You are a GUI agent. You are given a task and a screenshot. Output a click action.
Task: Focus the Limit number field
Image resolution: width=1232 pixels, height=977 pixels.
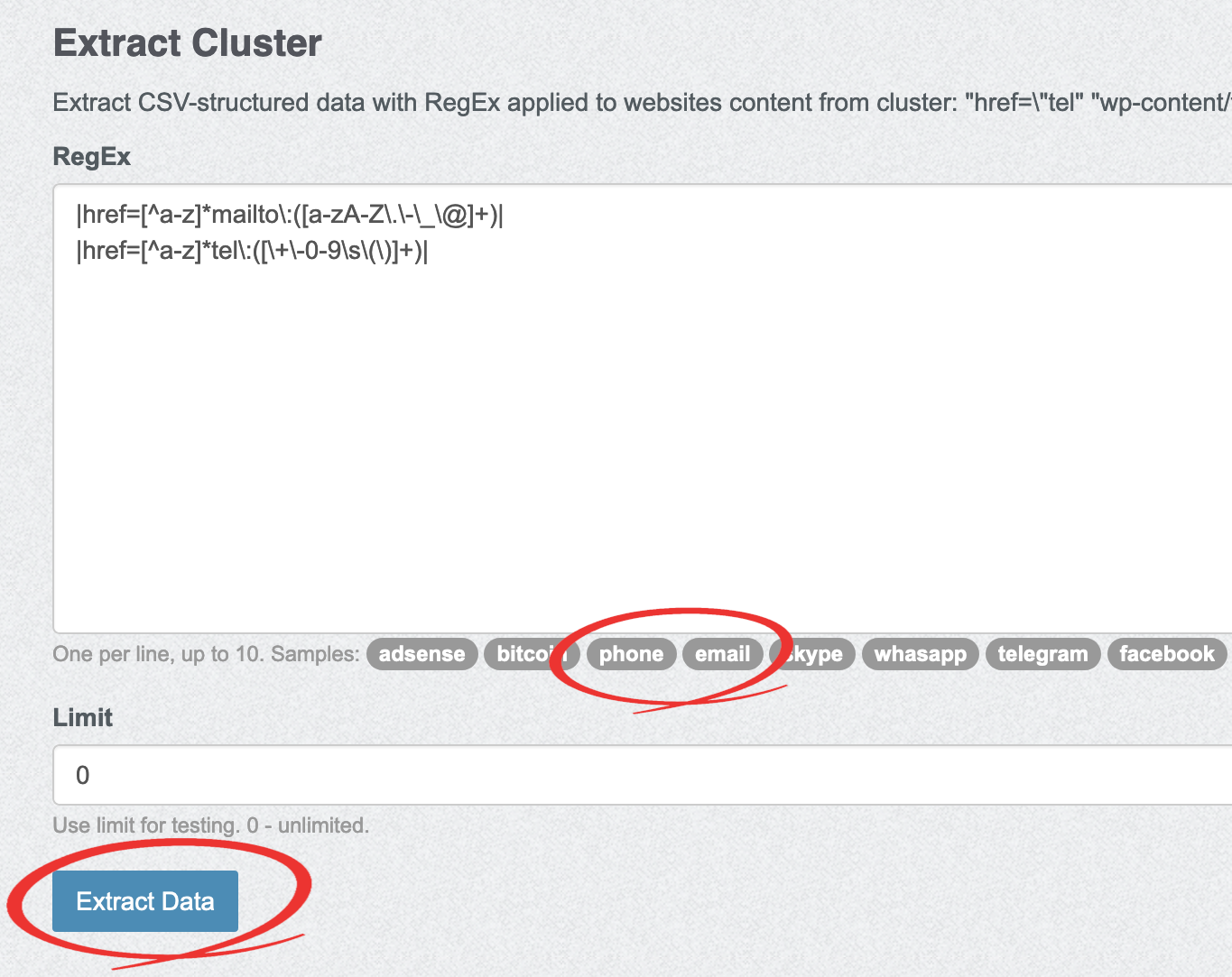point(632,775)
